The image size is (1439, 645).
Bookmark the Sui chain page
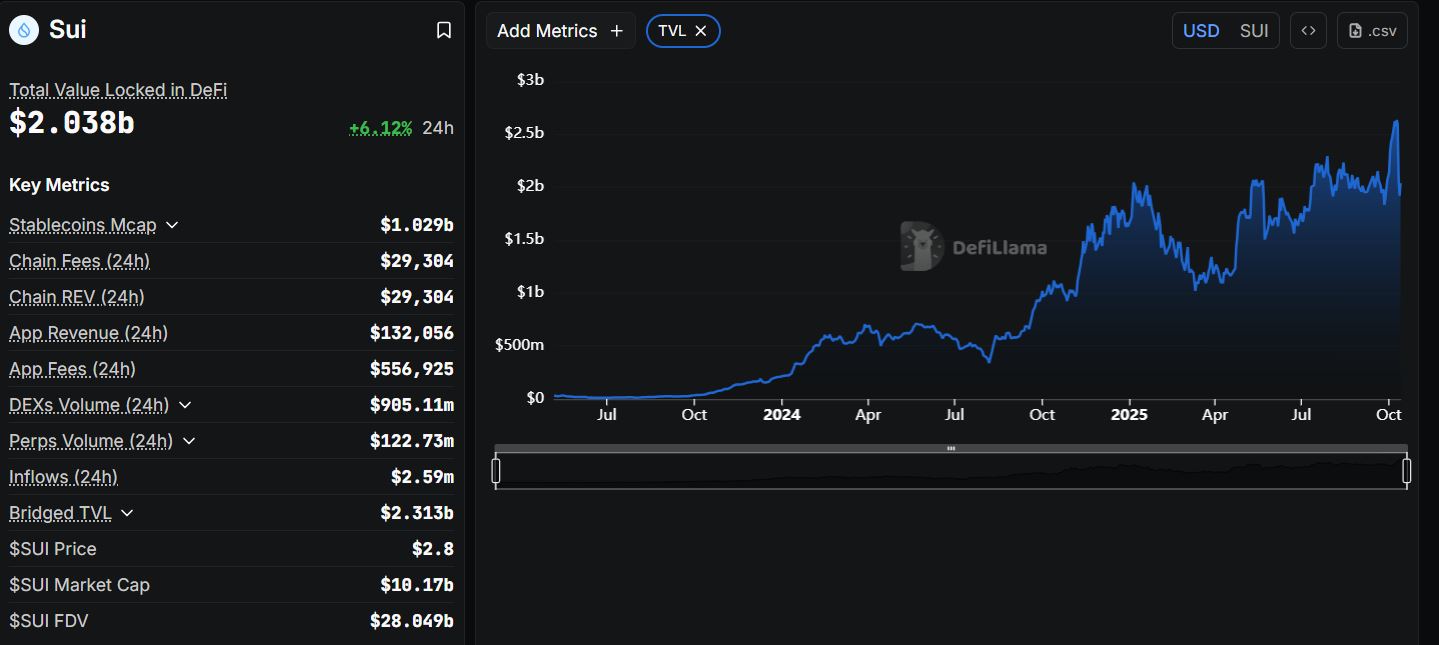(444, 31)
